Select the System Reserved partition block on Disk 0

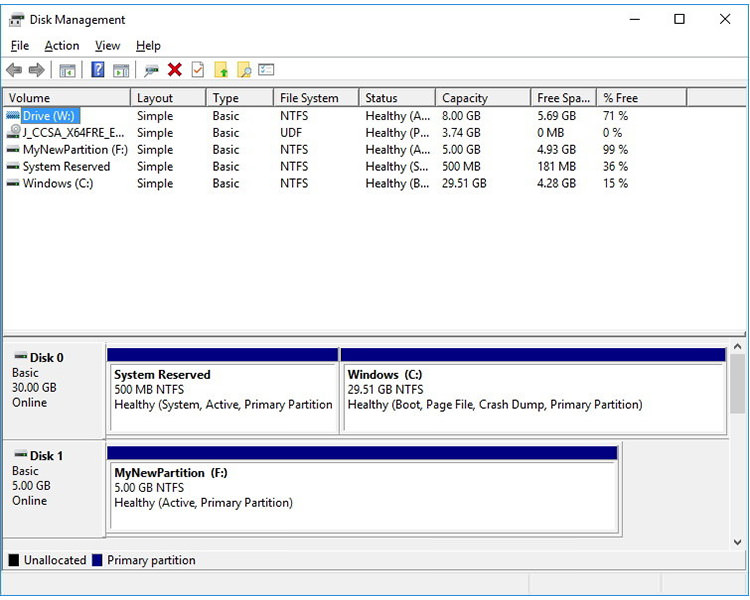click(222, 397)
